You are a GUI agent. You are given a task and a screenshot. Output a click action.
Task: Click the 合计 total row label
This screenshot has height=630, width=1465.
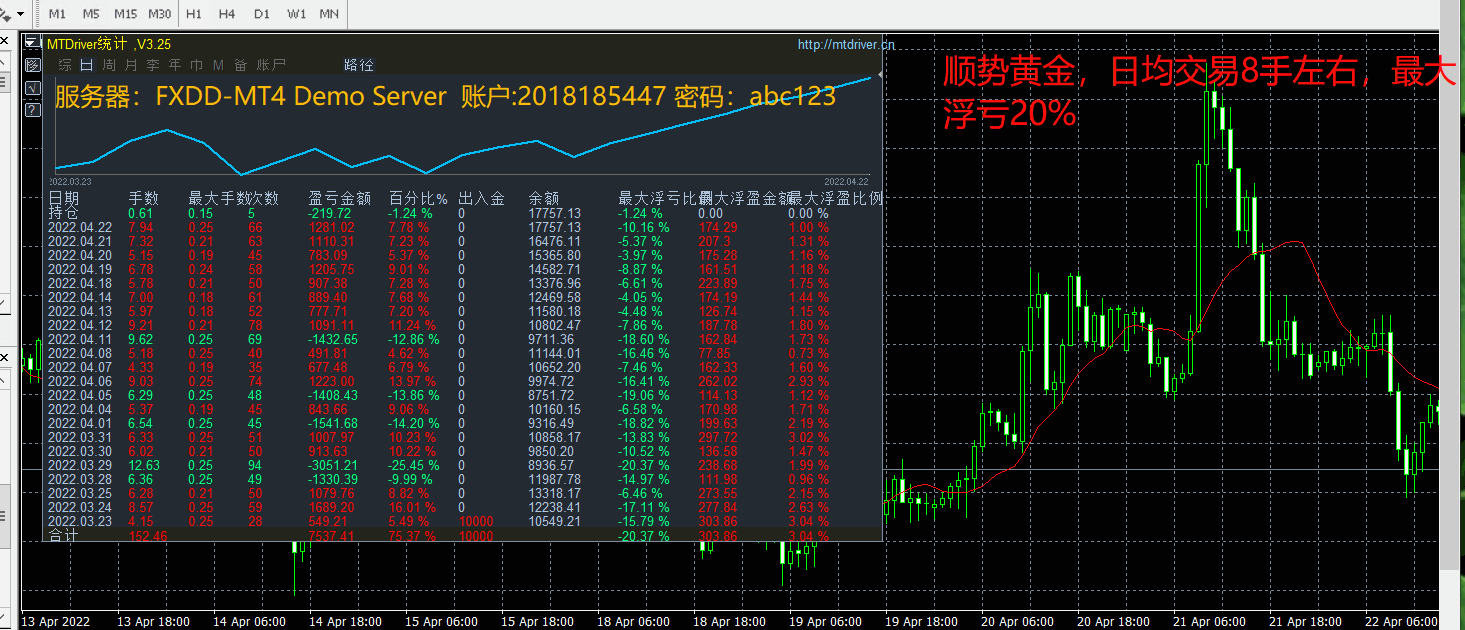63,536
